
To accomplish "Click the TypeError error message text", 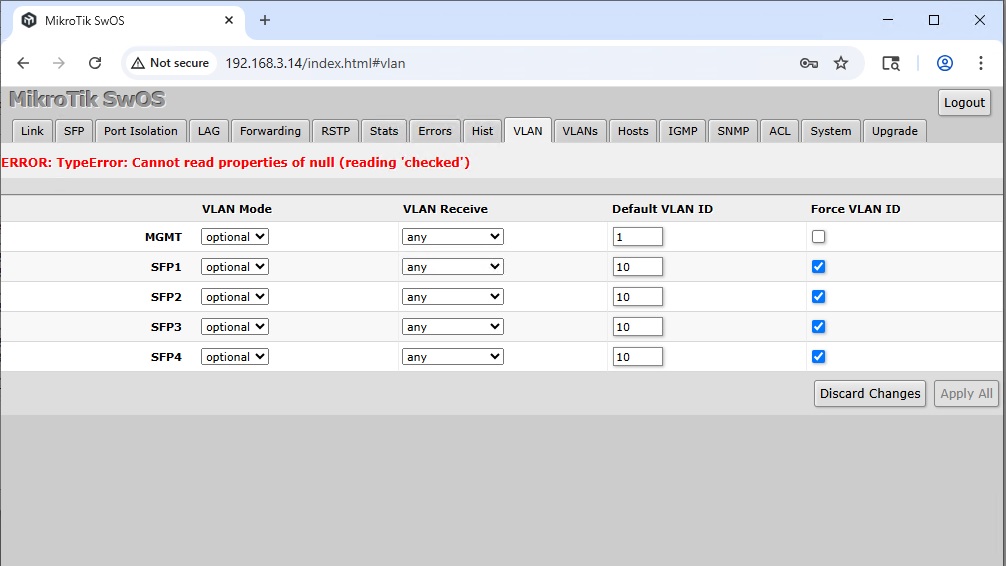I will click(x=235, y=162).
